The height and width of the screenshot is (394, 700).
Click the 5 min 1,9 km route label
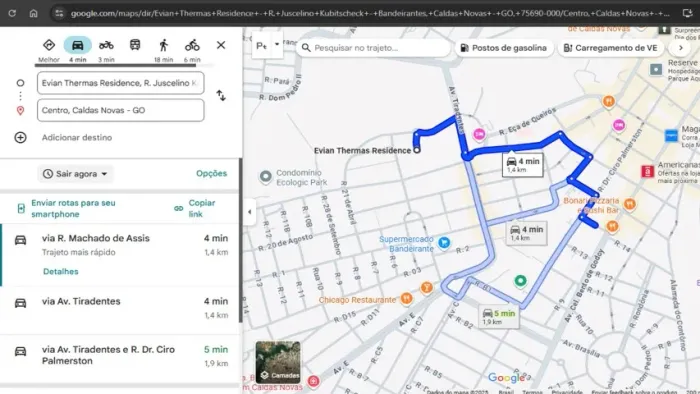pyautogui.click(x=499, y=316)
